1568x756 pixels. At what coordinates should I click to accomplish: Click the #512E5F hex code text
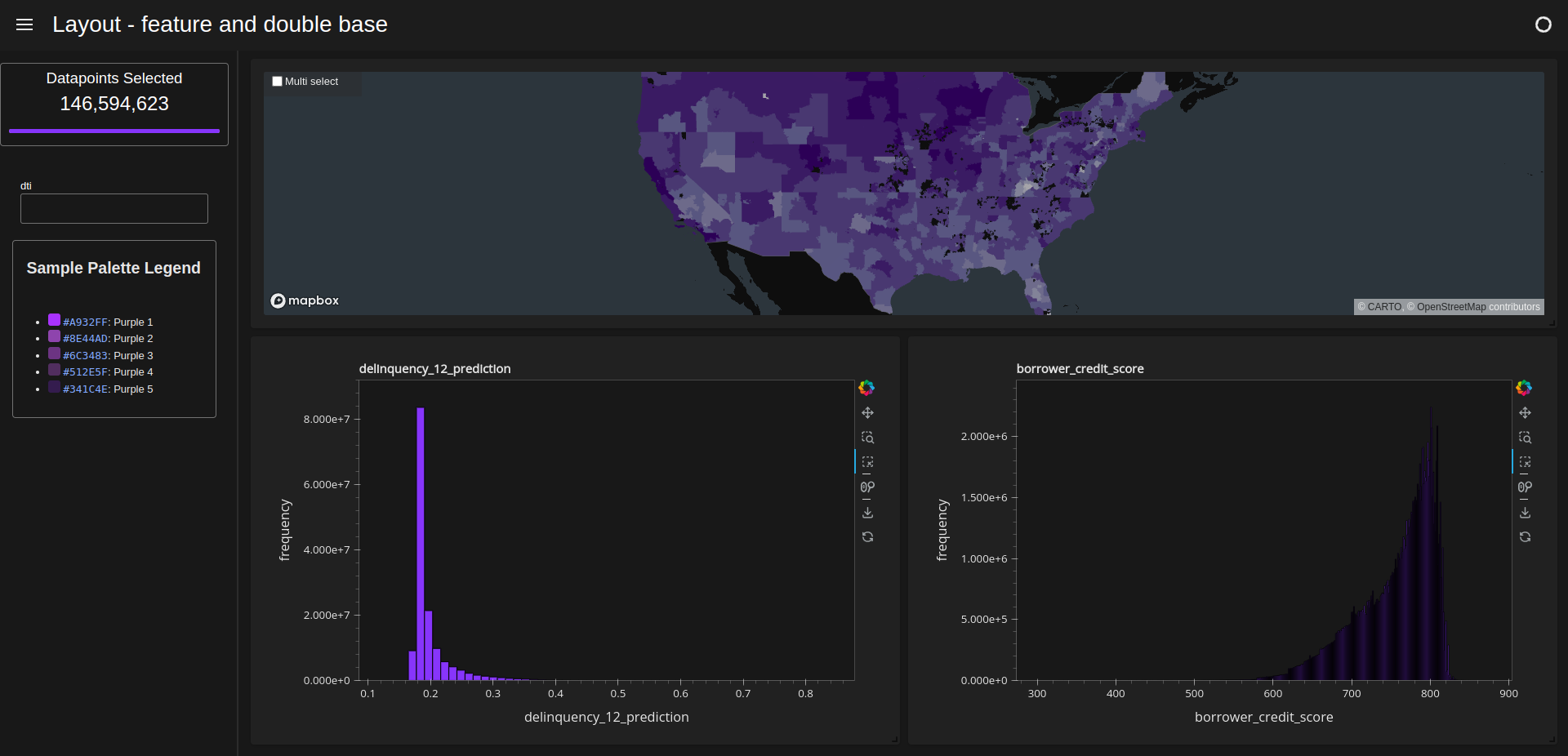click(85, 372)
